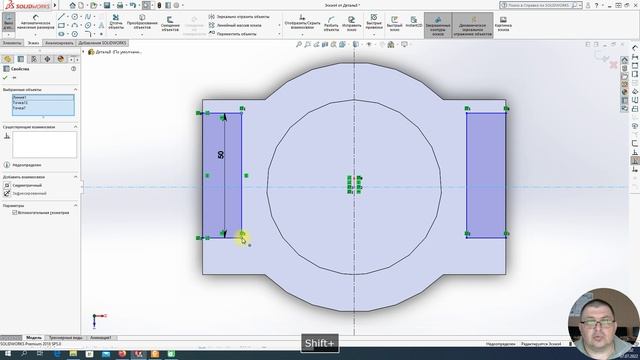Screen dimensions: 640x360
Task: Add the Fix relation
Action: click(x=25, y=193)
